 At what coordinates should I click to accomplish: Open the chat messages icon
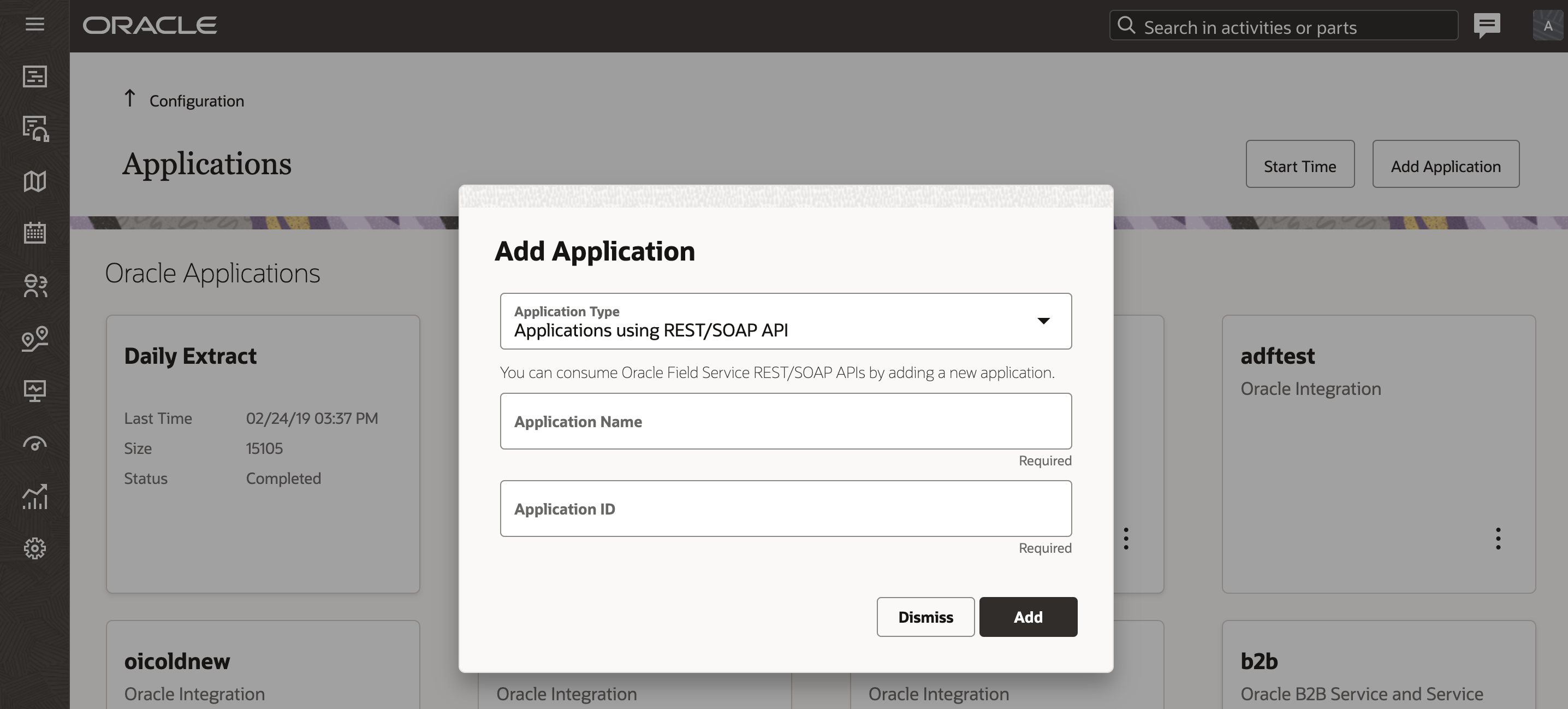pyautogui.click(x=1487, y=26)
